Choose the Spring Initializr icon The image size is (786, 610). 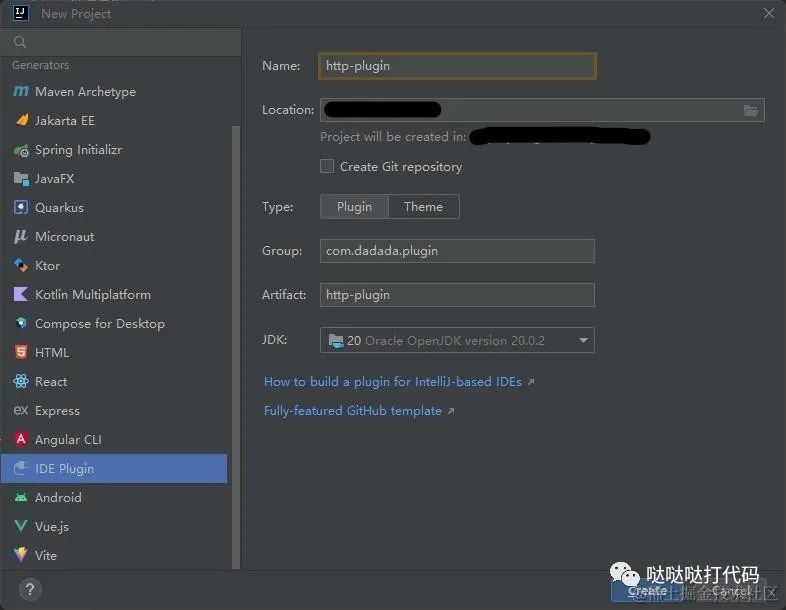21,150
